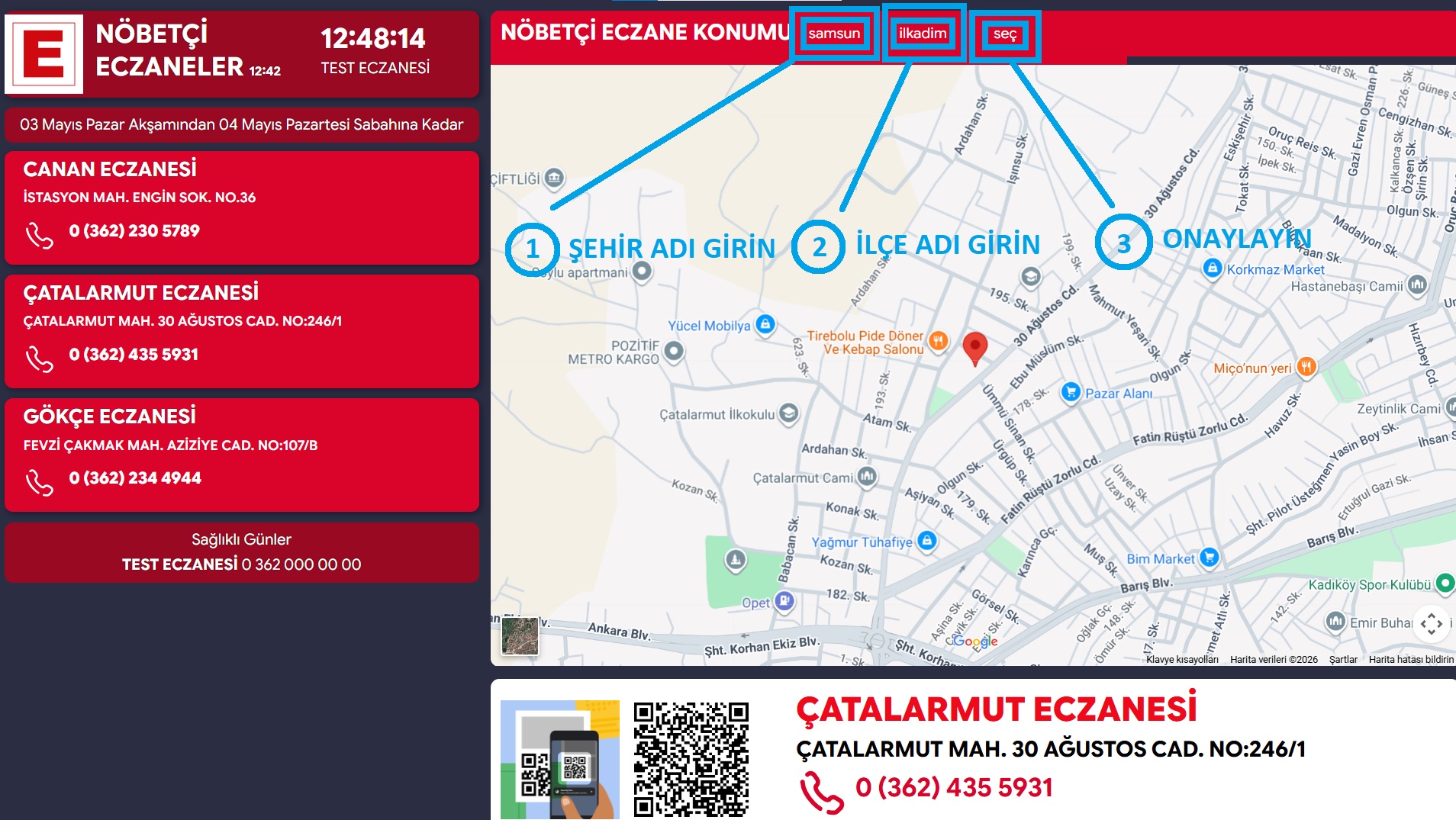Screen dimensions: 1456x820
Task: Click the Test Eczanesi 0 362 000 00 00 number
Action: pos(241,564)
